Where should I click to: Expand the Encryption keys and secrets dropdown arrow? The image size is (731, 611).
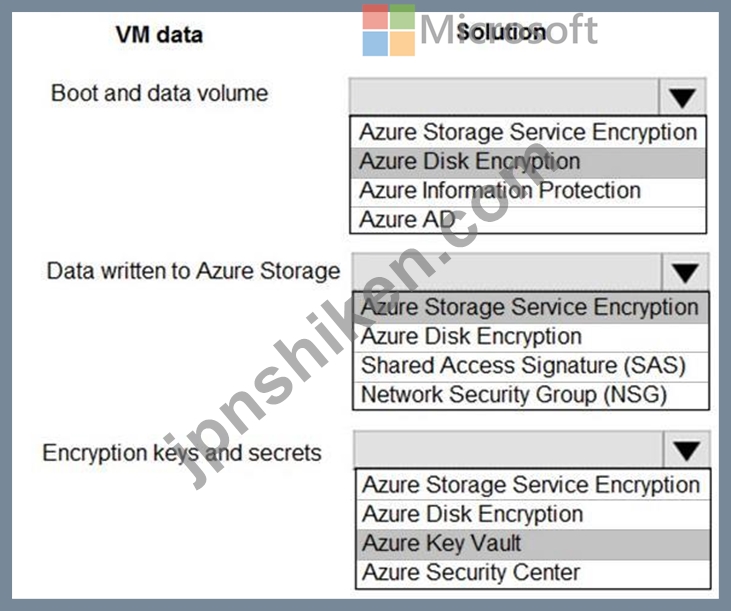click(687, 450)
